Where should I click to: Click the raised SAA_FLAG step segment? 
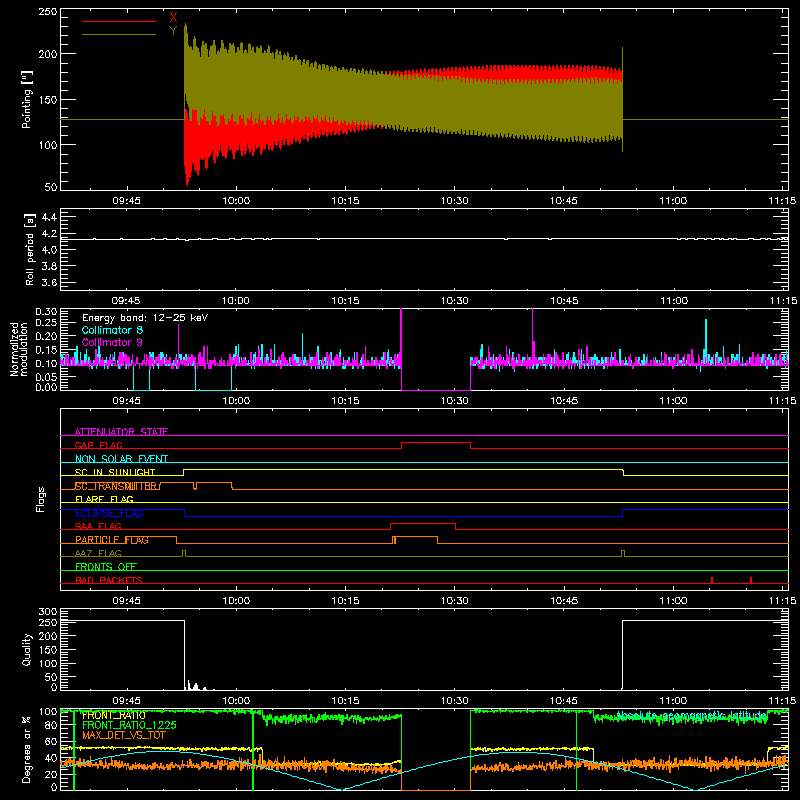click(x=423, y=524)
